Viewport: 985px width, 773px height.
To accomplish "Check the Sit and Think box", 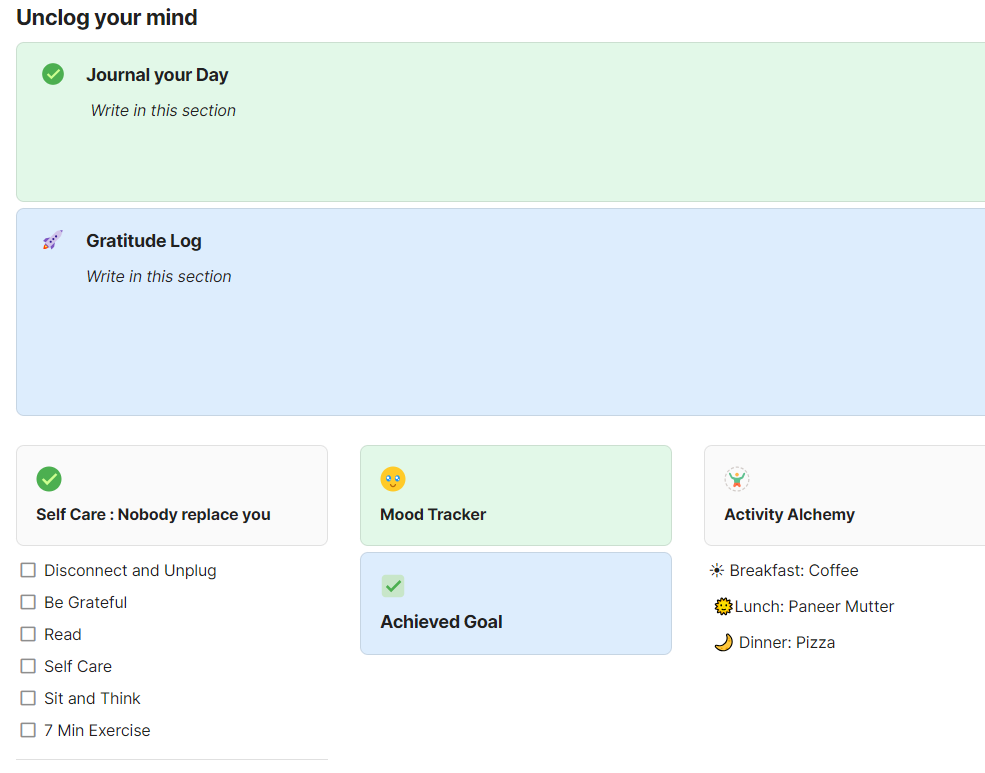I will click(28, 698).
